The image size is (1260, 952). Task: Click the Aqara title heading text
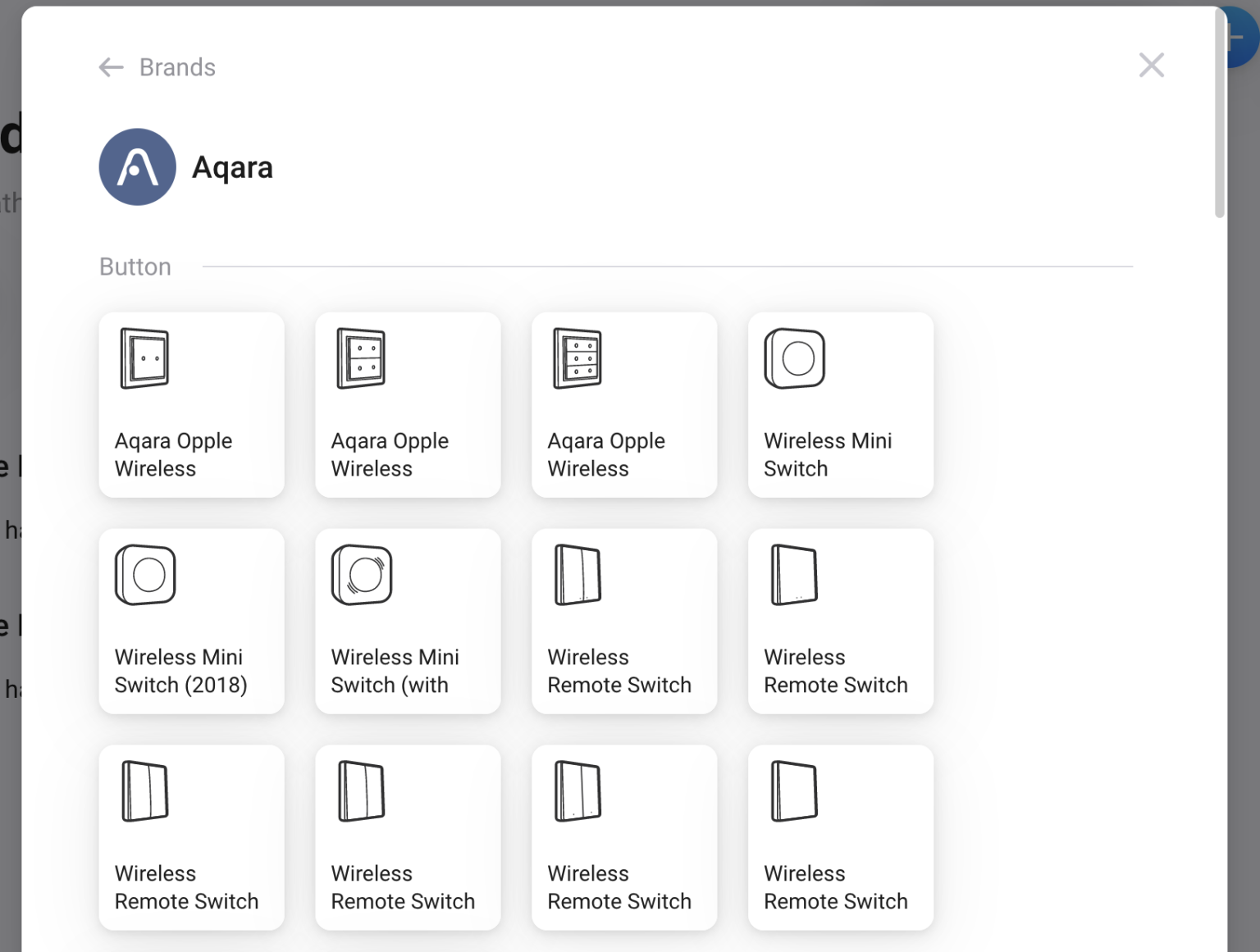point(233,167)
